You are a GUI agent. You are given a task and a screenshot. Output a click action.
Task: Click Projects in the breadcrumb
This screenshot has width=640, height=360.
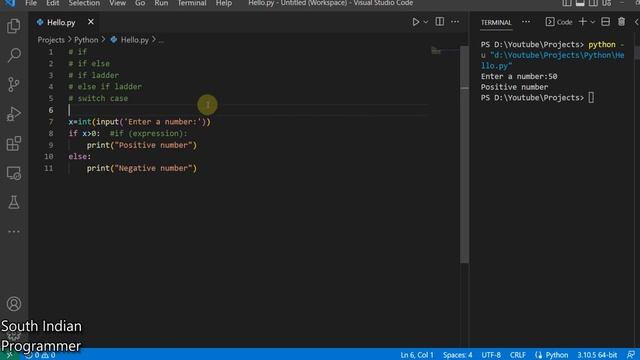51,40
